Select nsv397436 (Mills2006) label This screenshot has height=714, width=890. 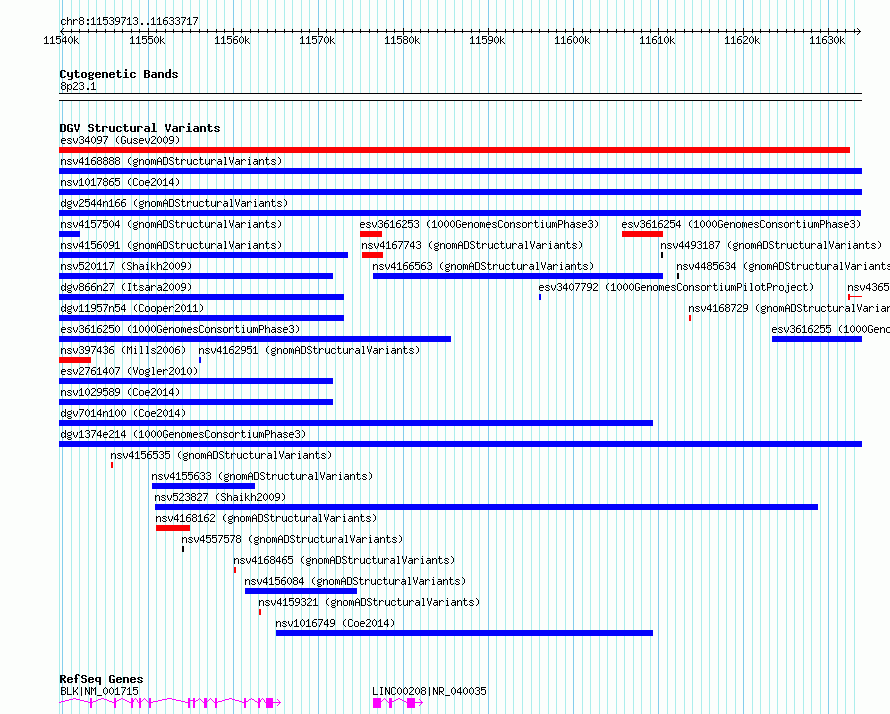point(123,350)
